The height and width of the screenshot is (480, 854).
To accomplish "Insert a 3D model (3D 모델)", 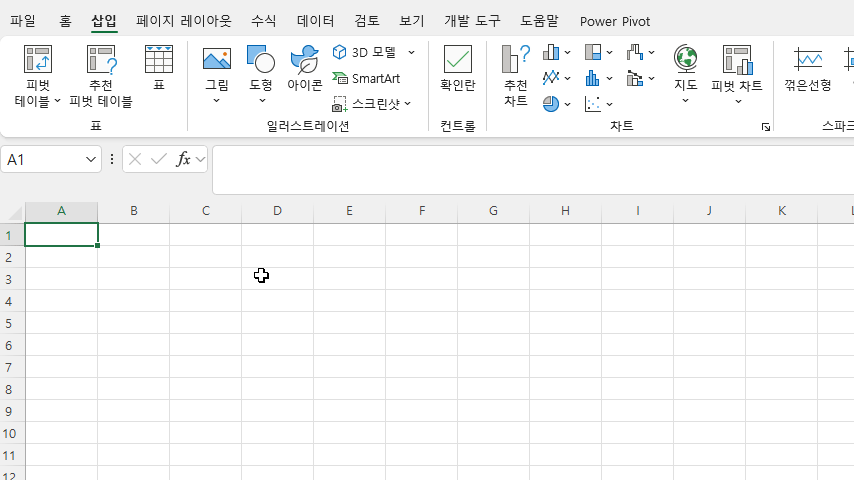I will [366, 52].
